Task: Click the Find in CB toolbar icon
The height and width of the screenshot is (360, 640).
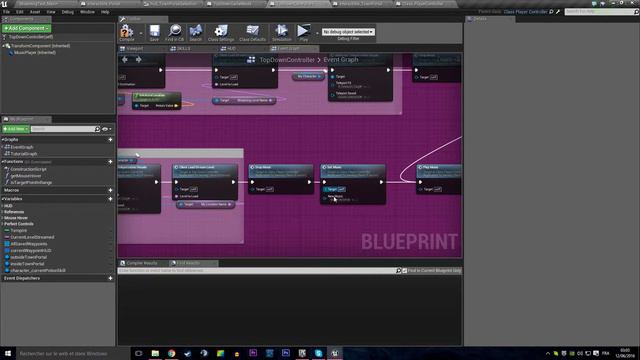Action: click(x=175, y=32)
